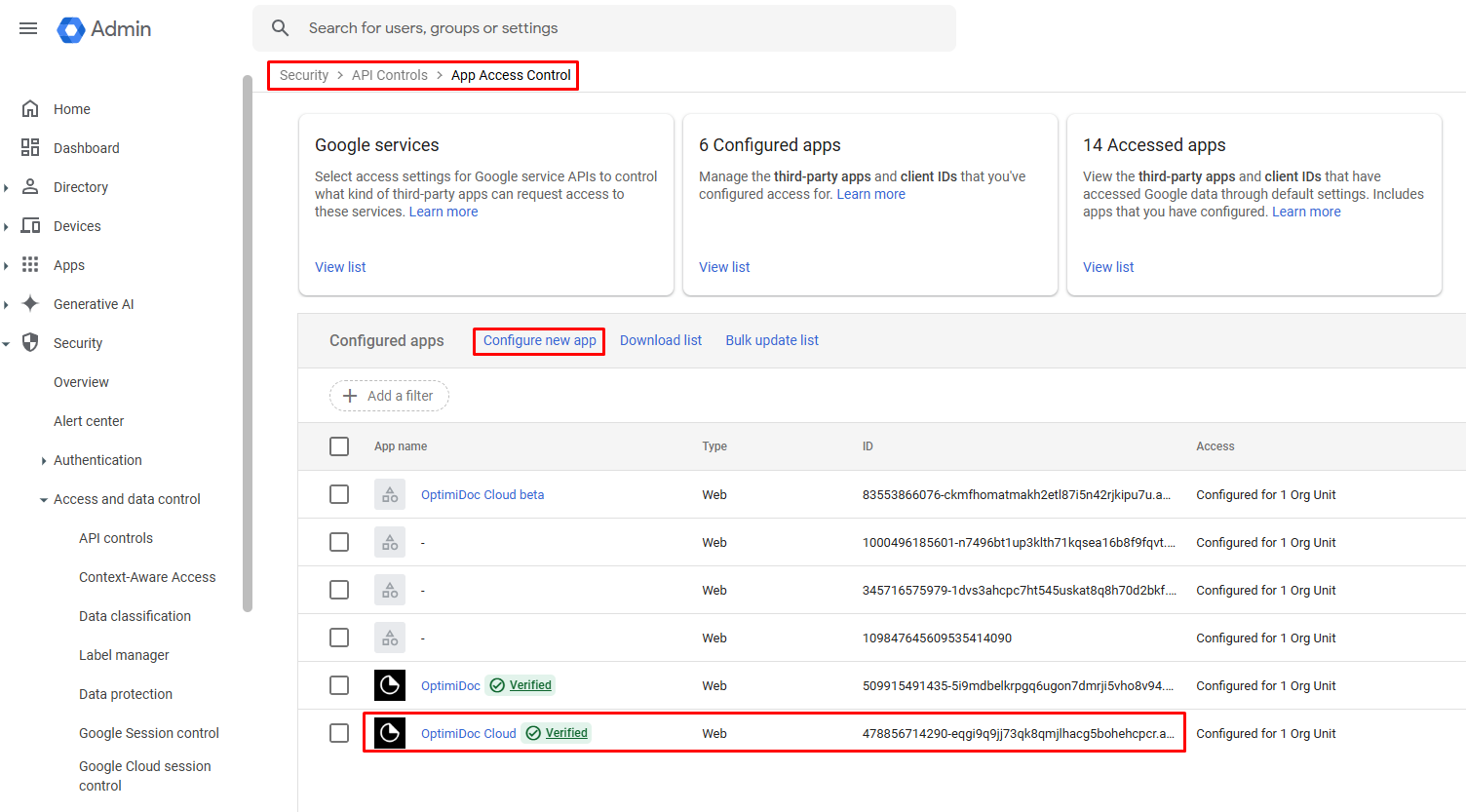1466x812 pixels.
Task: Click the OptimiDoc black logo icon
Action: pos(390,685)
